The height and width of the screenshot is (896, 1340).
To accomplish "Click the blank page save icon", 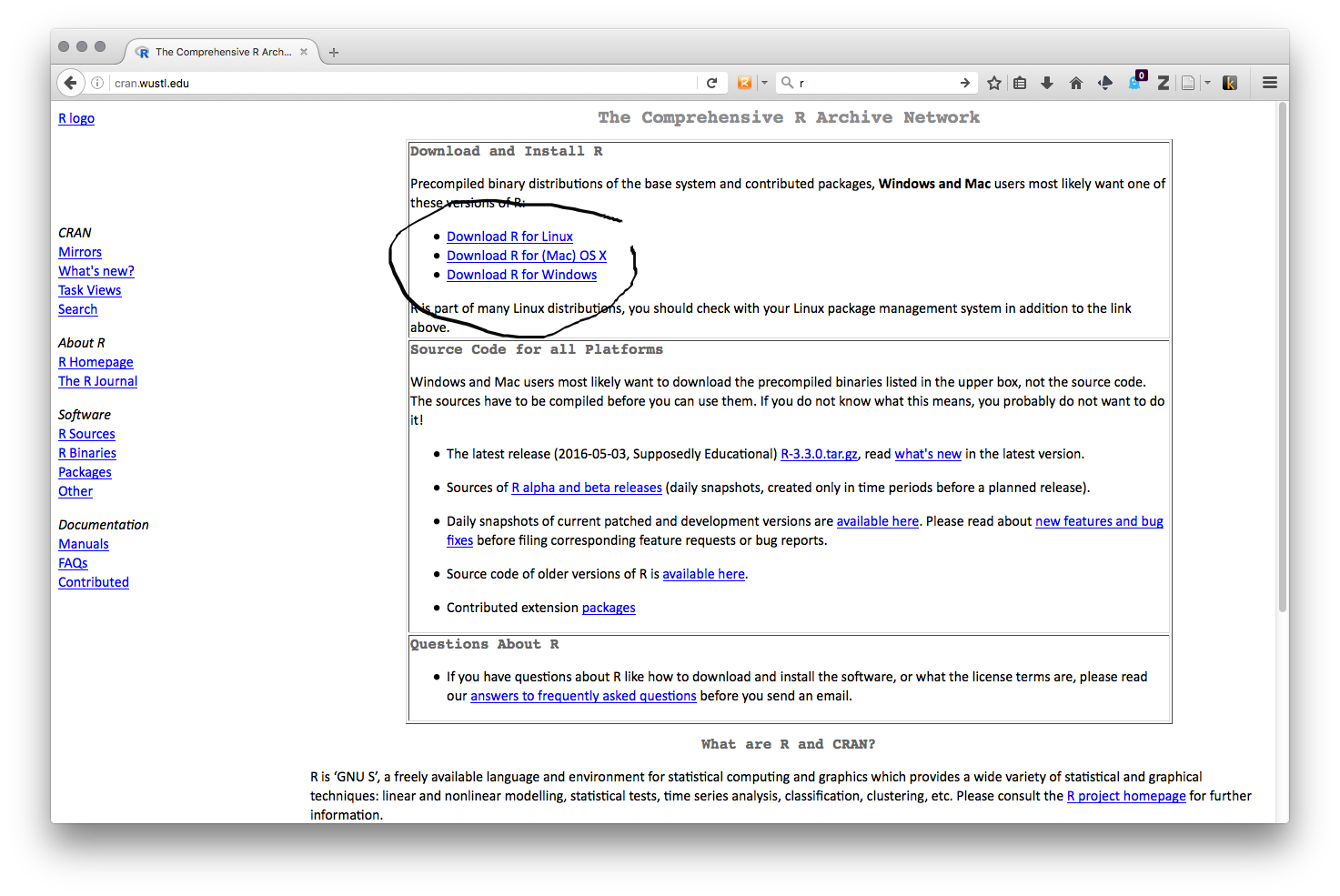I will click(1188, 83).
